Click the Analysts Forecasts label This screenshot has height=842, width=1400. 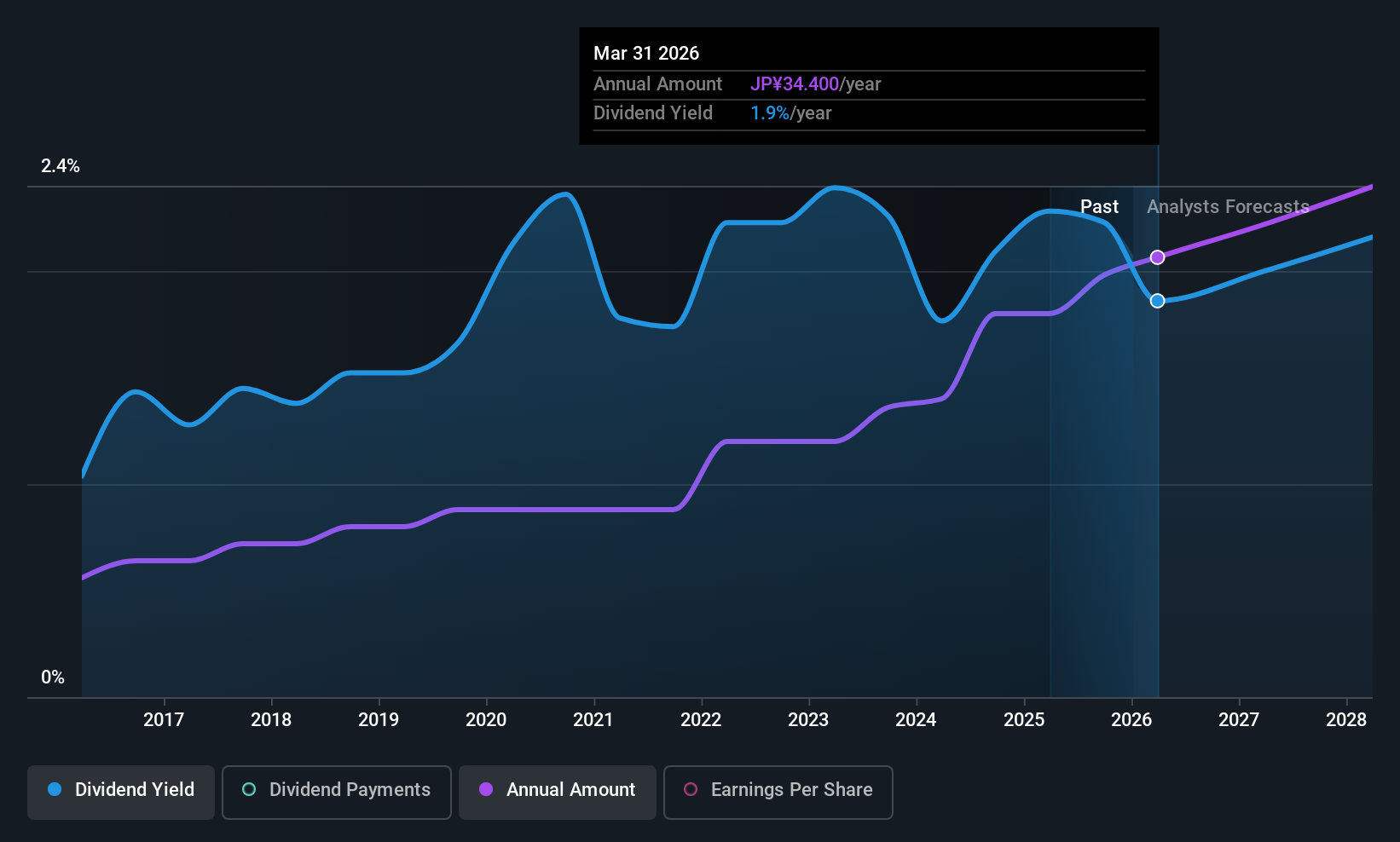point(1228,206)
